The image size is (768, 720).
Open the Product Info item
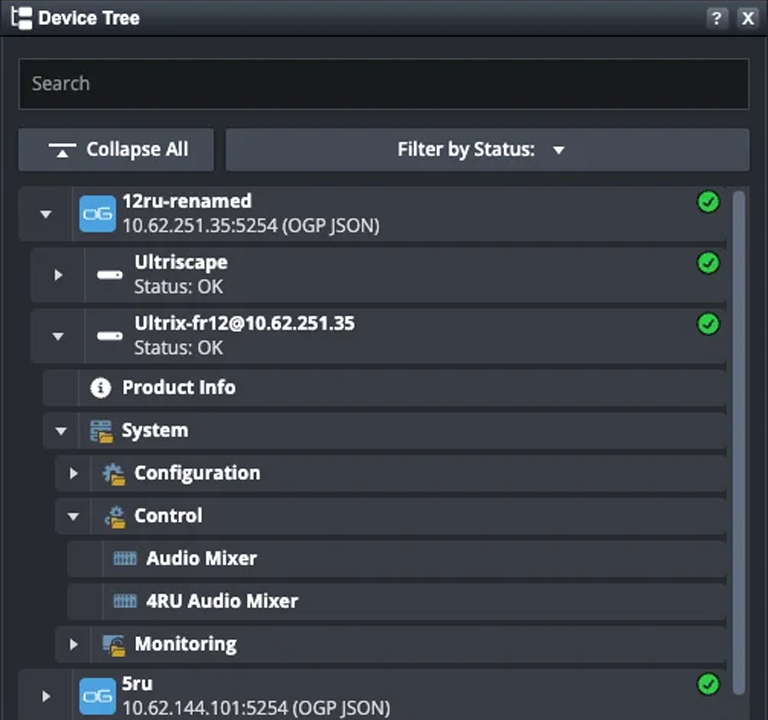pos(384,388)
